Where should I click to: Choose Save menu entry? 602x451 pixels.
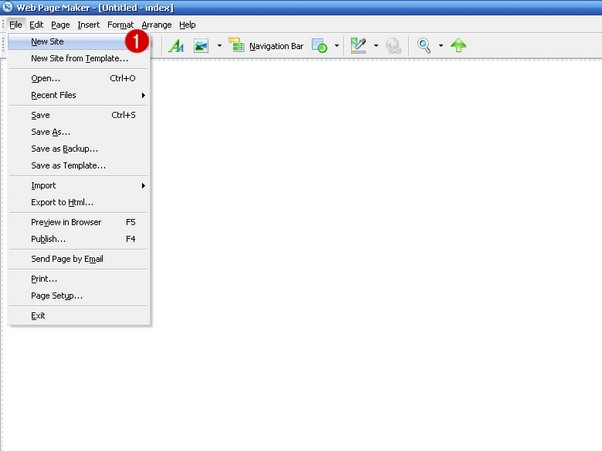(79, 115)
